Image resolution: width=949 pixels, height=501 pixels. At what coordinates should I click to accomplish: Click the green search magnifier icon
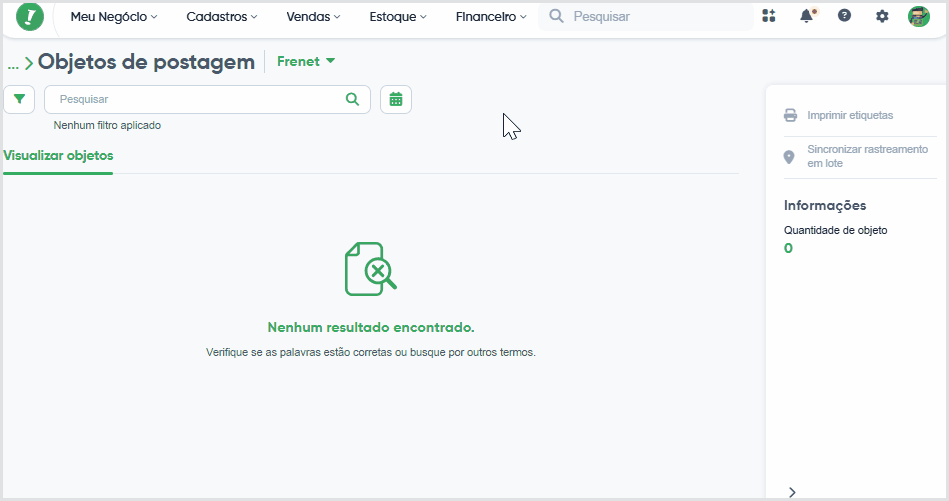click(x=352, y=99)
